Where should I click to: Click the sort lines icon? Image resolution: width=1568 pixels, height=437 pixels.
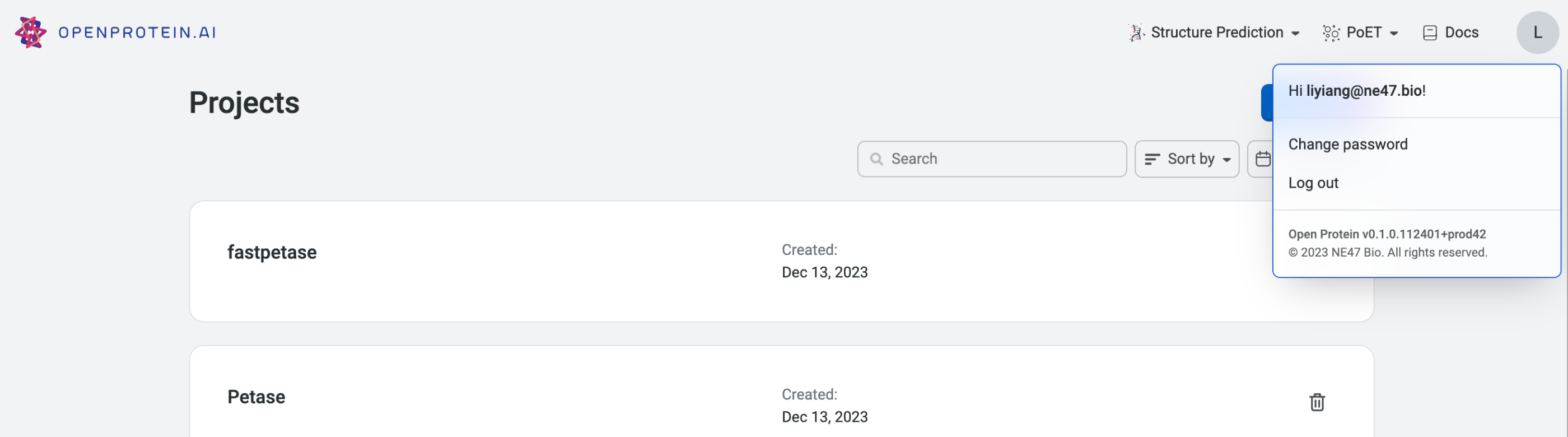[x=1152, y=159]
